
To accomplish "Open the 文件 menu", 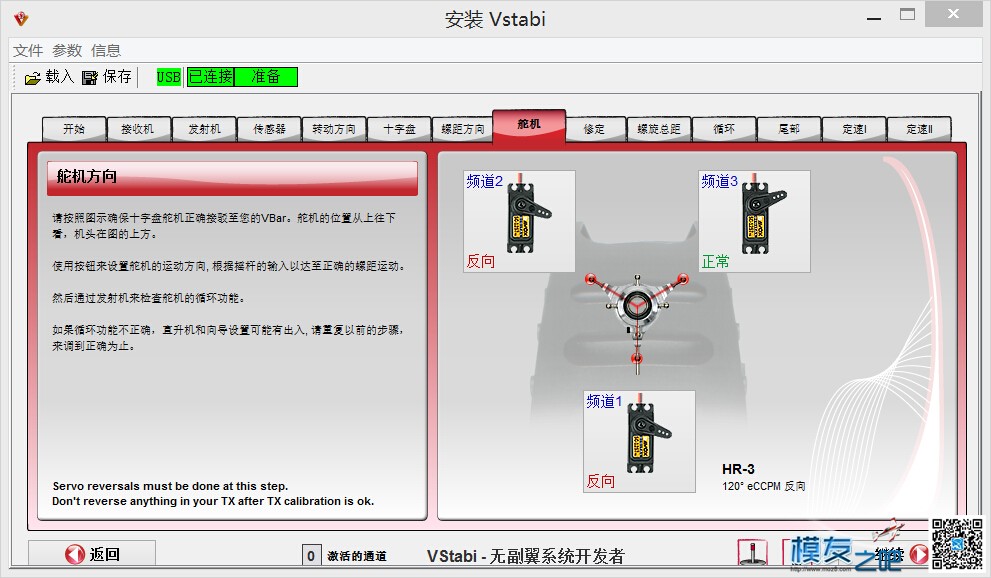I will (28, 51).
